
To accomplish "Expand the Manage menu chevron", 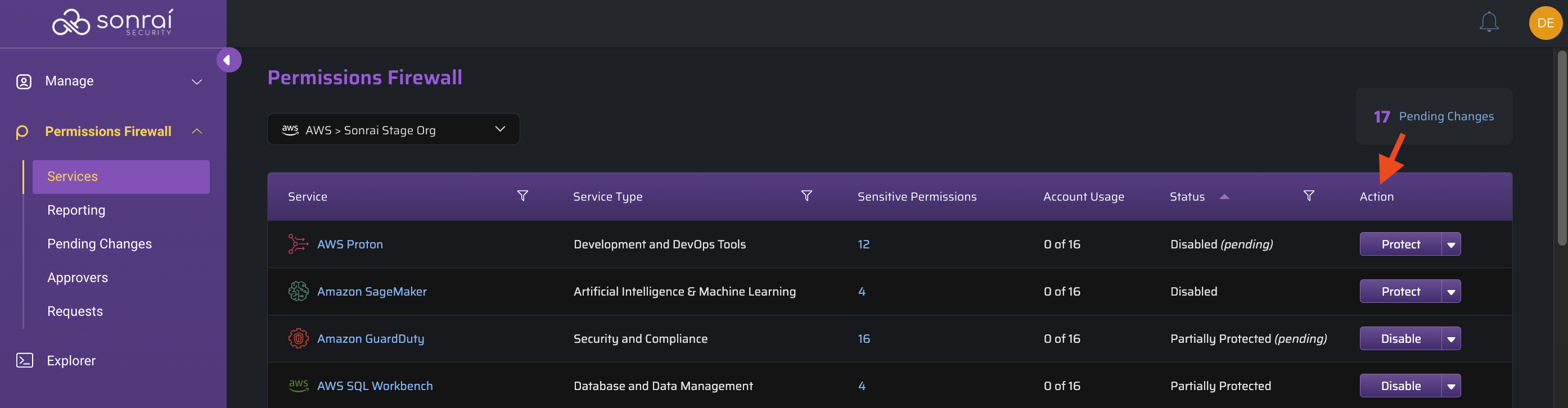I will coord(197,81).
